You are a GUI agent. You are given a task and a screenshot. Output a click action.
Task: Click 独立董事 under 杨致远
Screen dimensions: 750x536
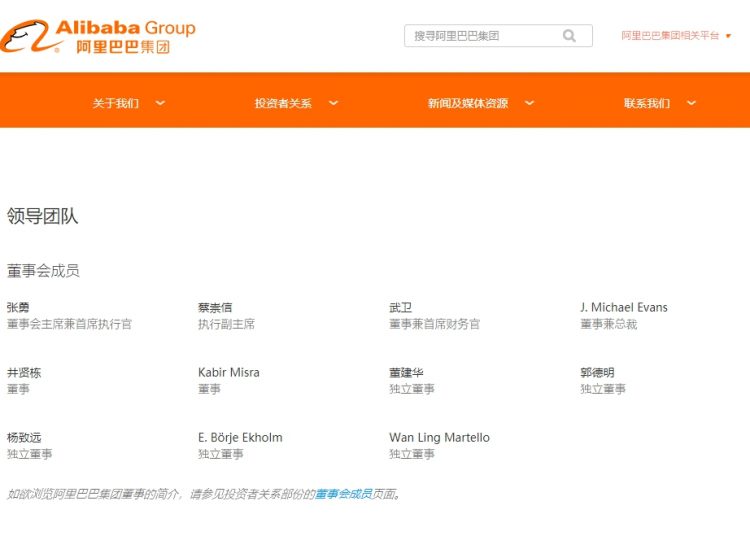[x=30, y=454]
